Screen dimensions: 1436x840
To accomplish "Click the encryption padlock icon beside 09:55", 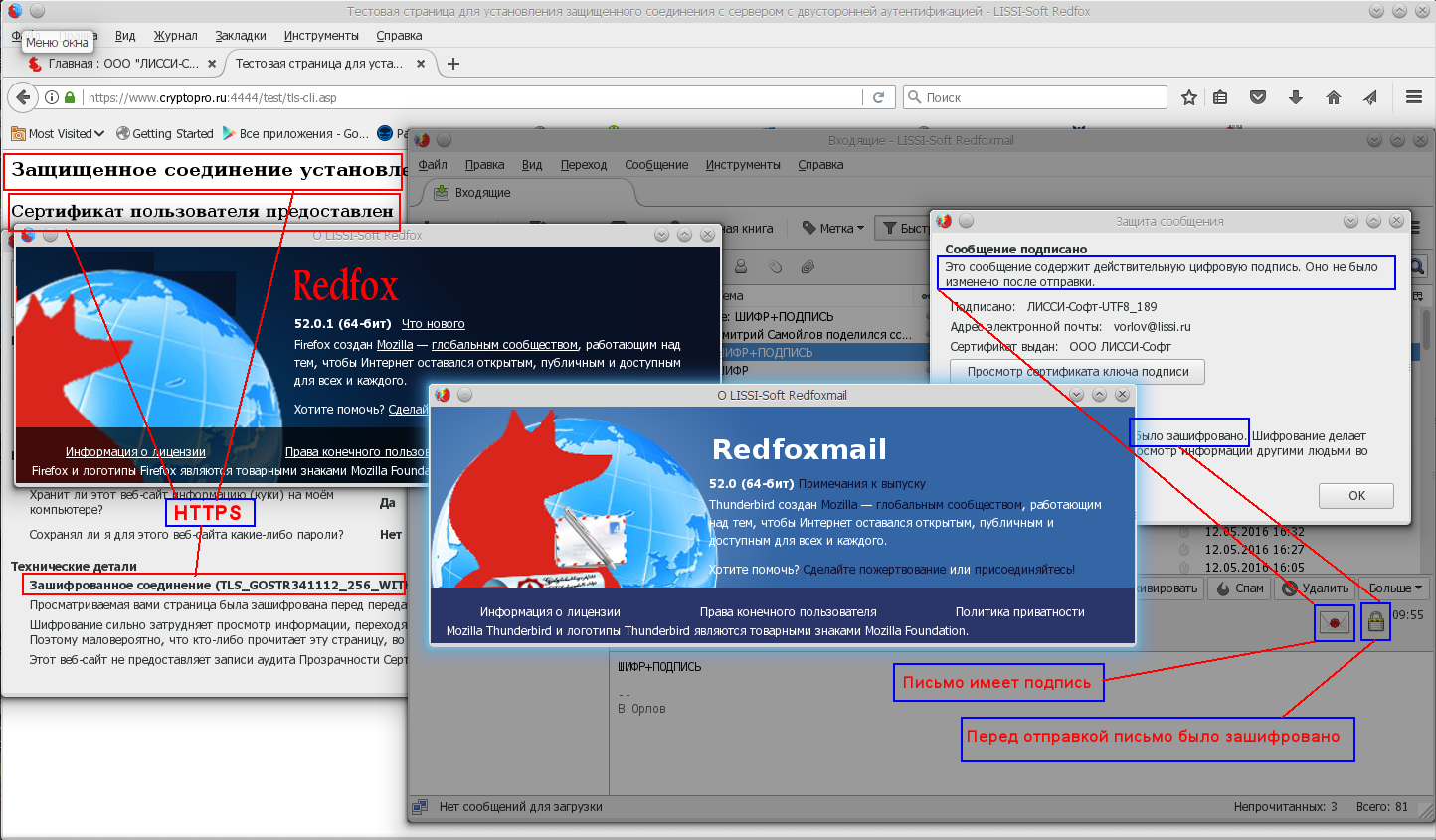I will (1375, 622).
